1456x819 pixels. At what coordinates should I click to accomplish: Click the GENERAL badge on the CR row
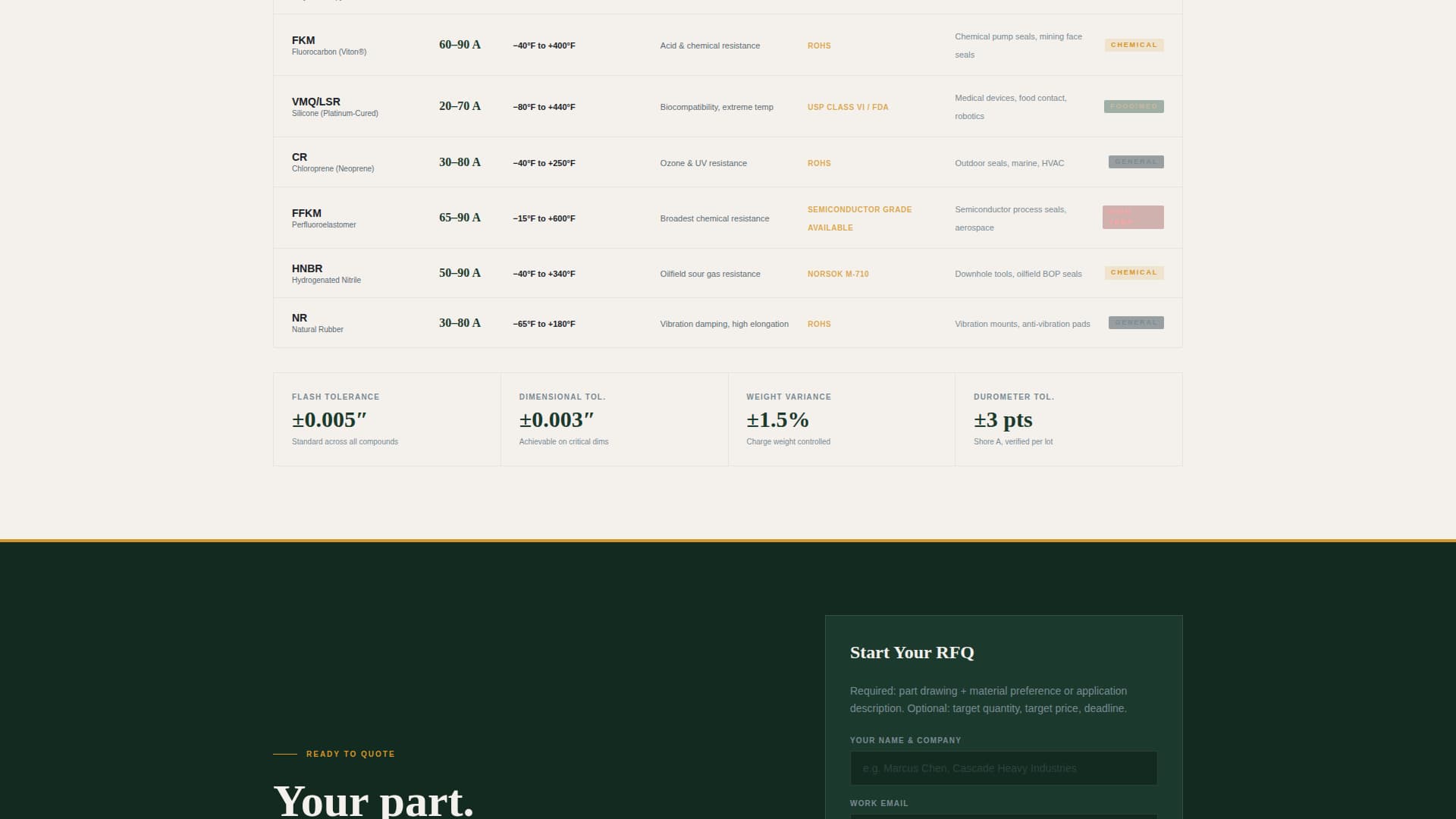1135,162
